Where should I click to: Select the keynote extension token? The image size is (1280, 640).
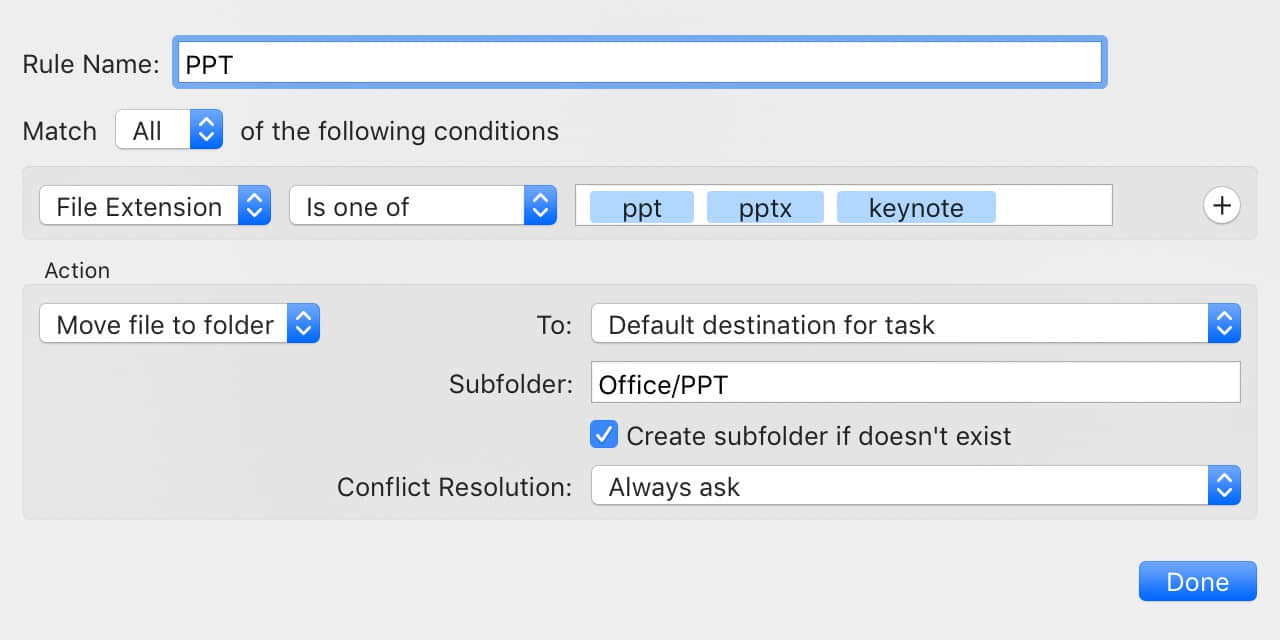point(916,207)
